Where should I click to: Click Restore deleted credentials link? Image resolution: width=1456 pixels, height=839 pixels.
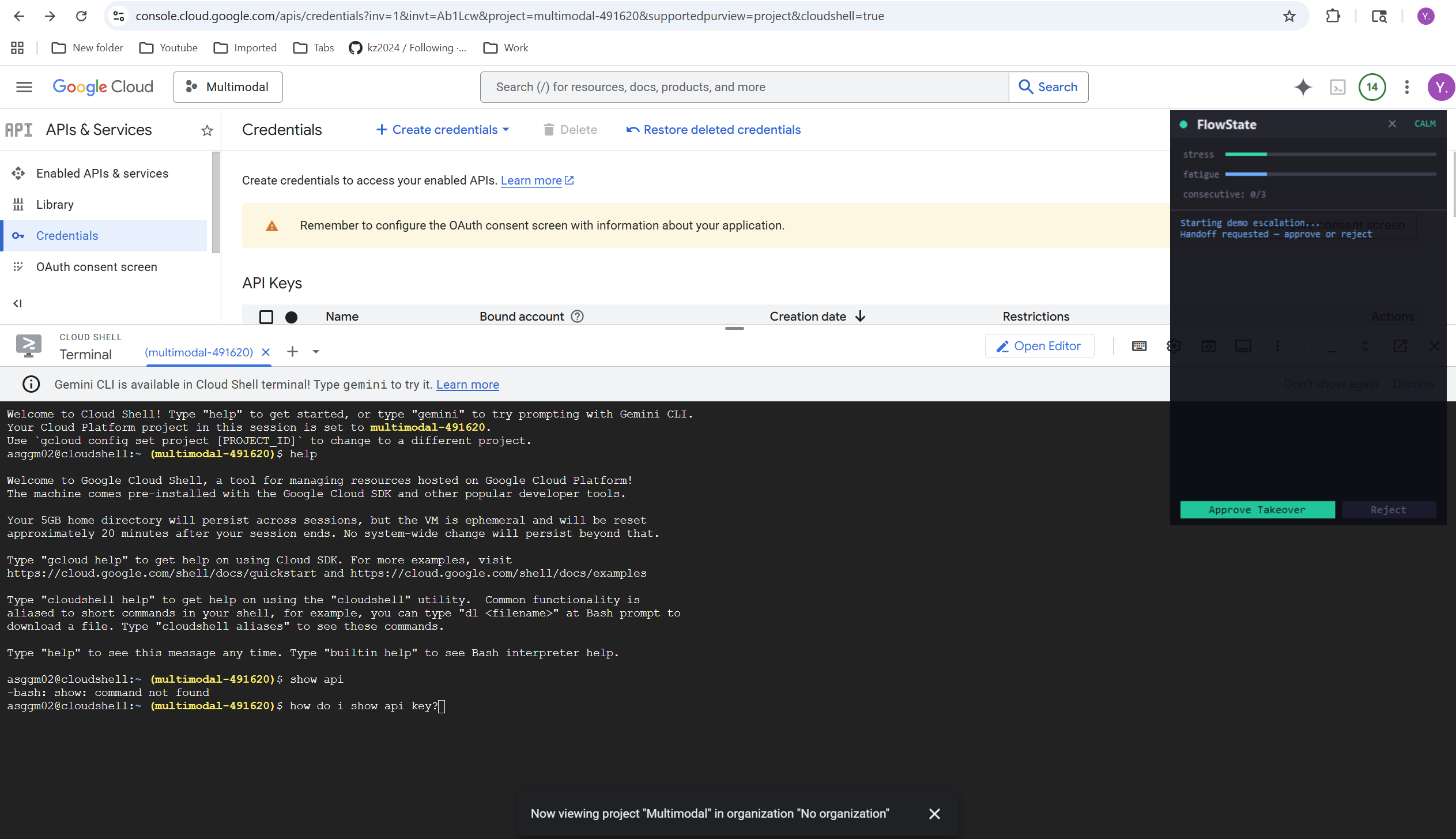pyautogui.click(x=714, y=130)
